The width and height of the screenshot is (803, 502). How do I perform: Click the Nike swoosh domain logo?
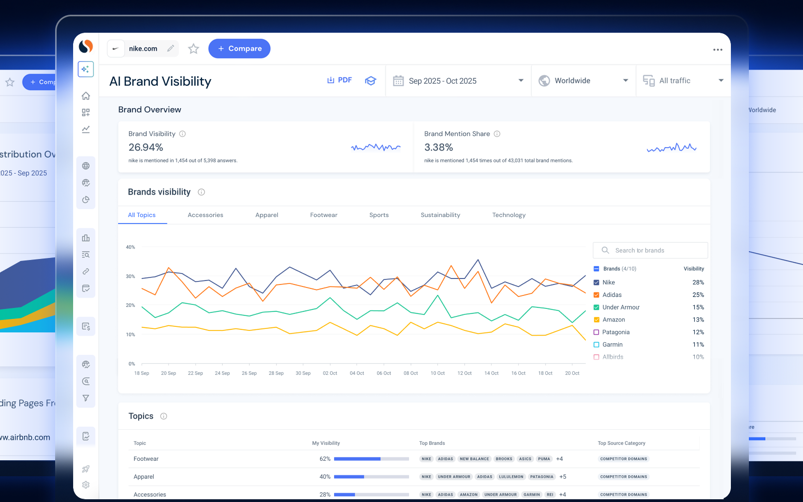pyautogui.click(x=116, y=49)
